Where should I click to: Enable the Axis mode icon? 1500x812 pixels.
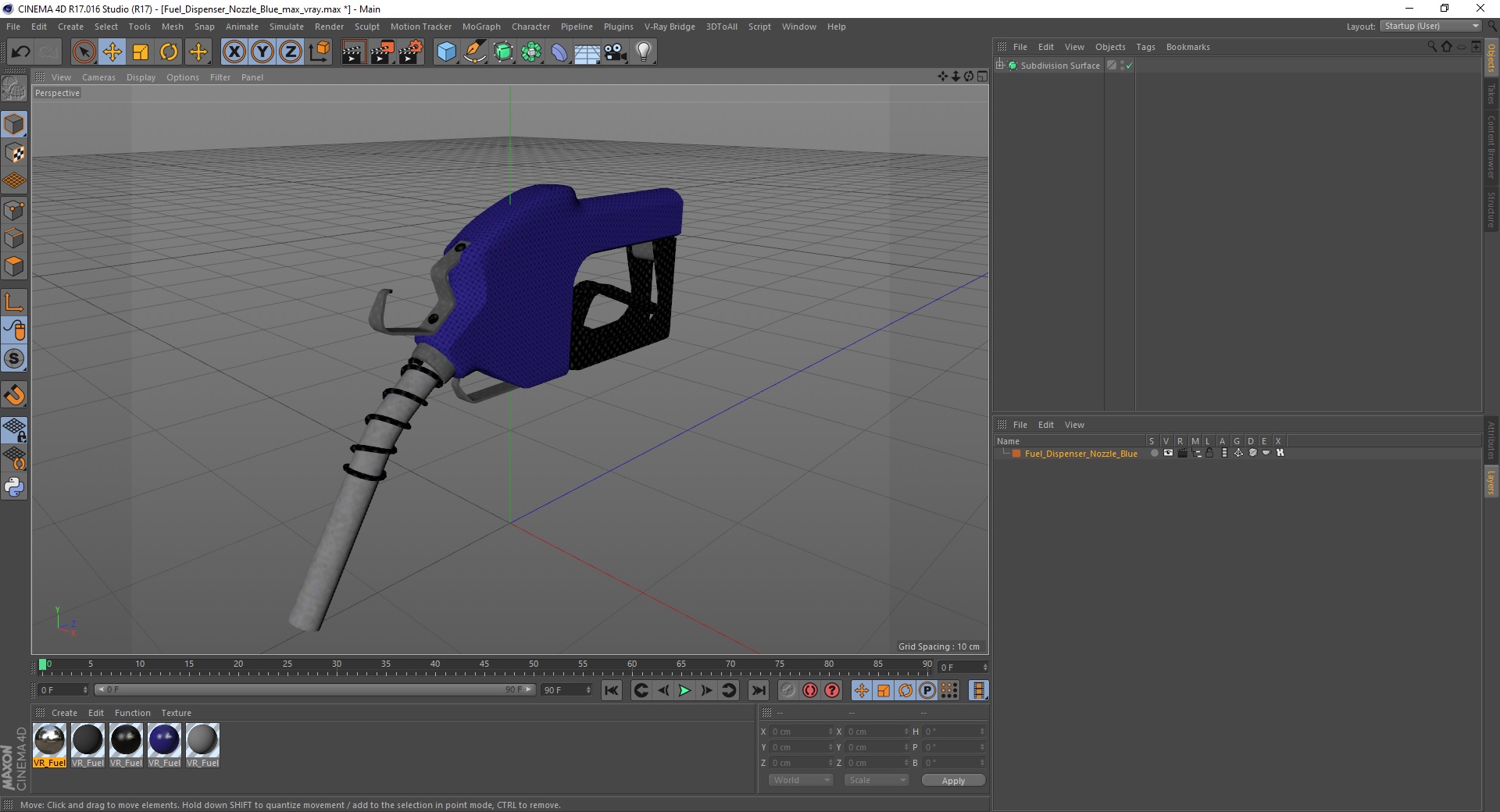[x=14, y=303]
